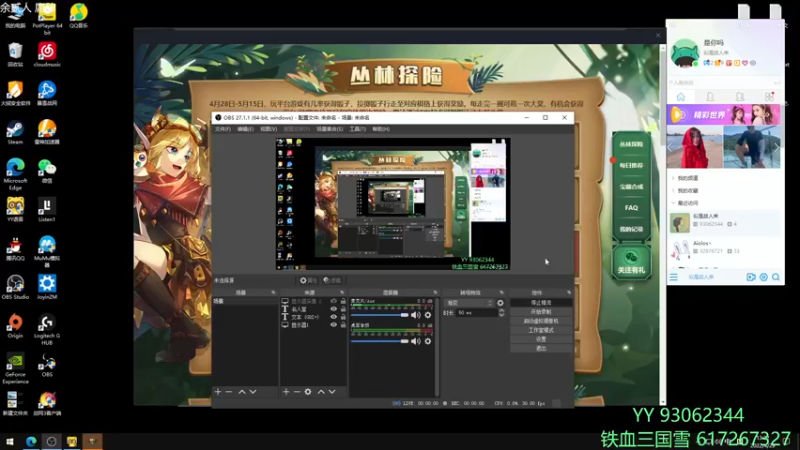Open OBS Studio desktop shortcut
This screenshot has height=450, width=800.
tap(15, 287)
